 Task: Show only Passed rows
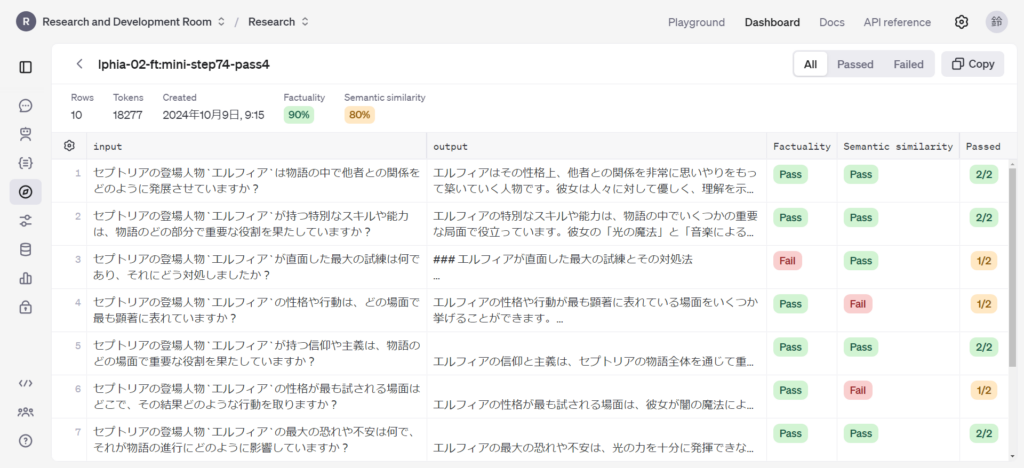[855, 64]
